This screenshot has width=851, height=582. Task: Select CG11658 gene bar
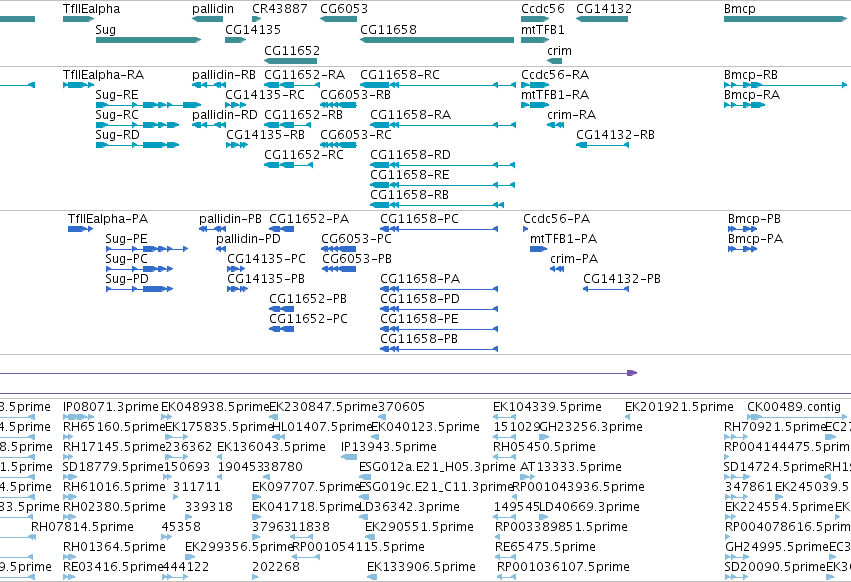[x=437, y=40]
